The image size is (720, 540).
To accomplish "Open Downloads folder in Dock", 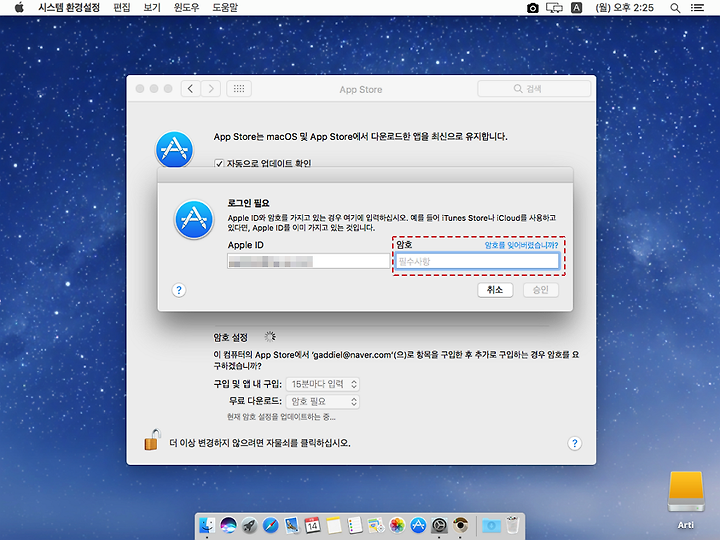I will (x=491, y=525).
